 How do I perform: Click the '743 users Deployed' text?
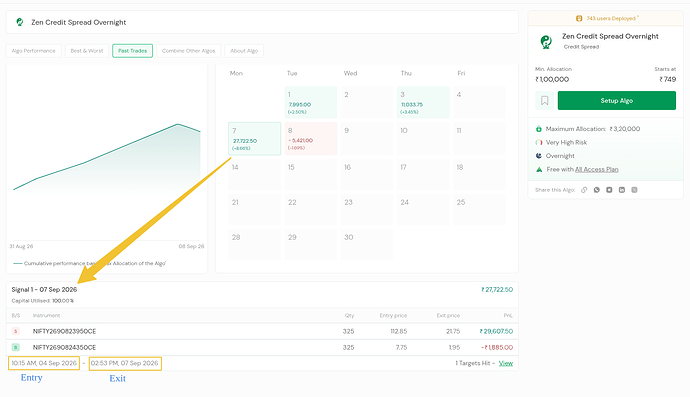(611, 18)
